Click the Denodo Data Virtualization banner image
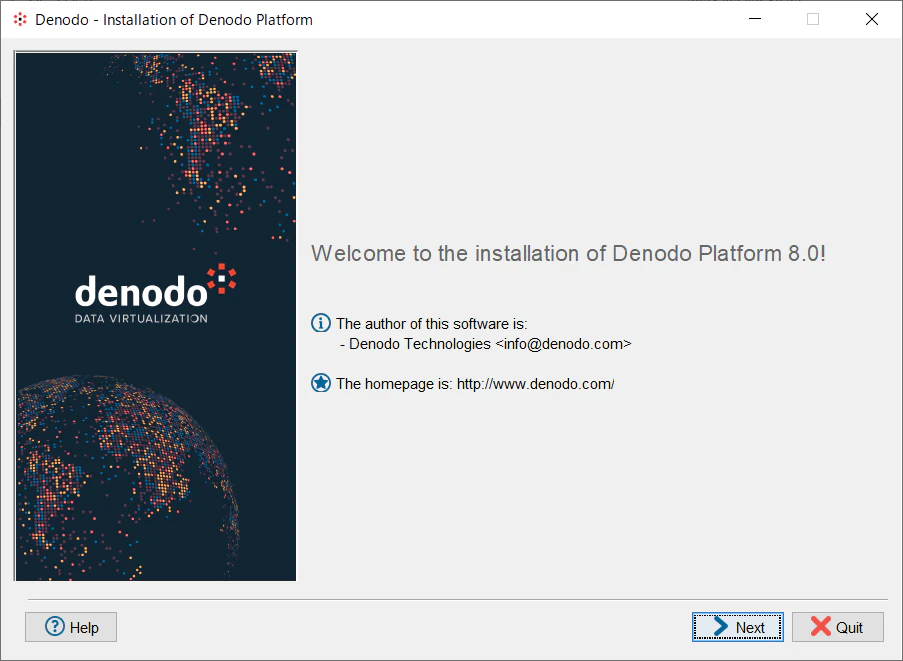This screenshot has height=661, width=903. click(x=155, y=316)
